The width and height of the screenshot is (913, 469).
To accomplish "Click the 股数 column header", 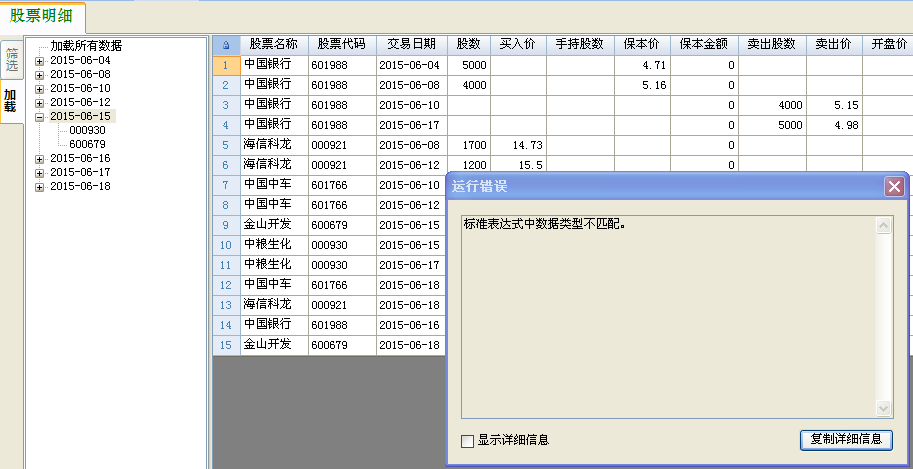I will pyautogui.click(x=469, y=45).
